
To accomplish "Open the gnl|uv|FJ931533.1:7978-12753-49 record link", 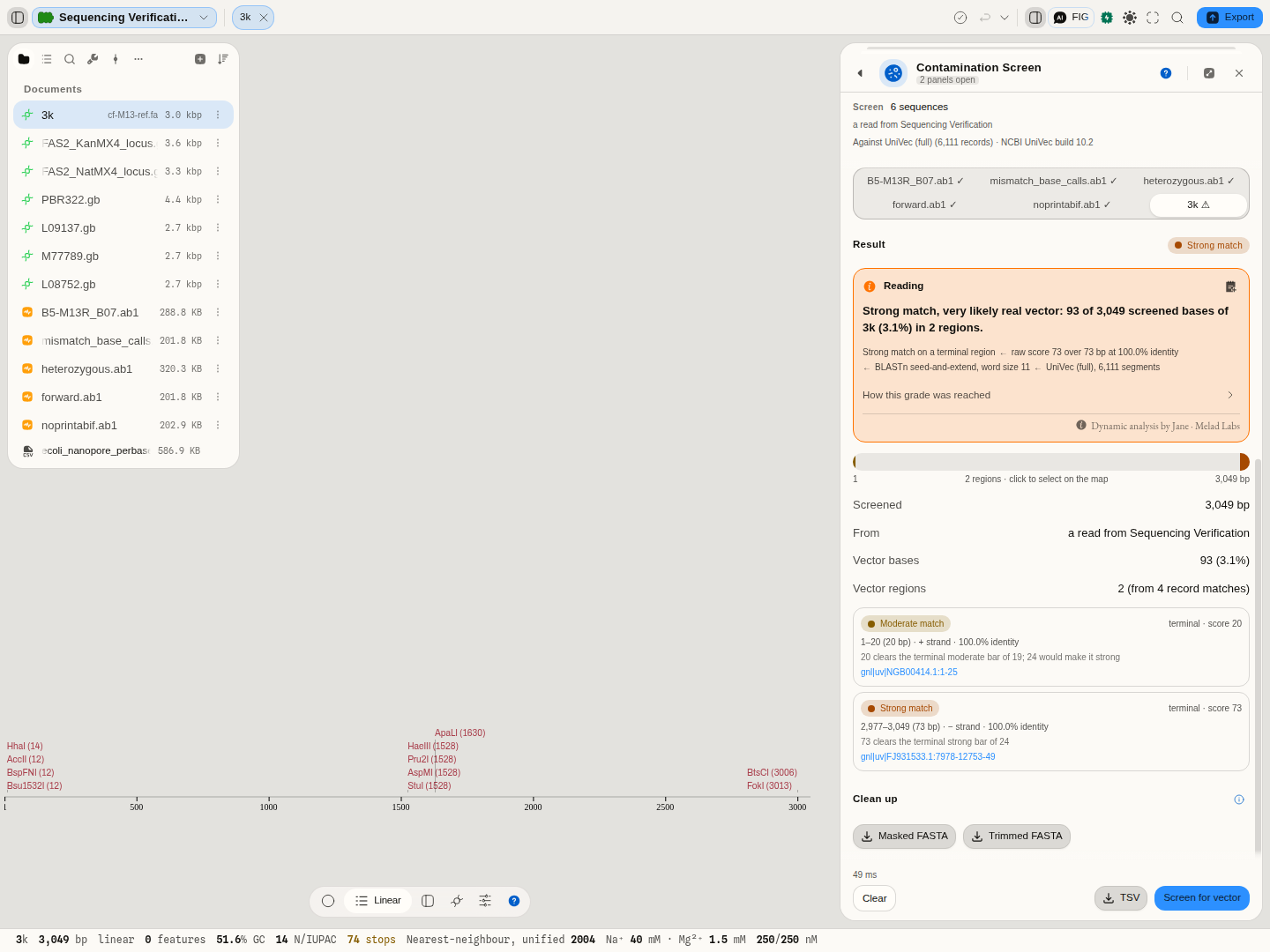I will coord(928,756).
